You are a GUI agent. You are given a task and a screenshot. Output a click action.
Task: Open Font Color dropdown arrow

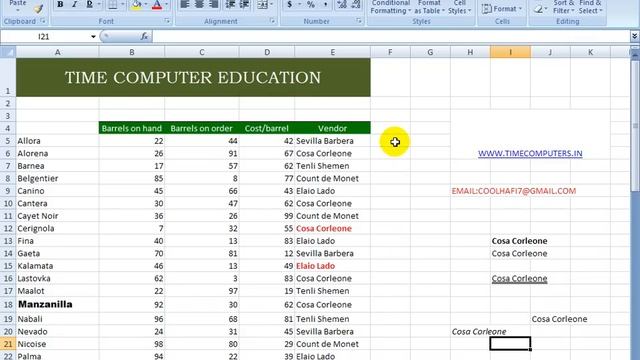(166, 4)
